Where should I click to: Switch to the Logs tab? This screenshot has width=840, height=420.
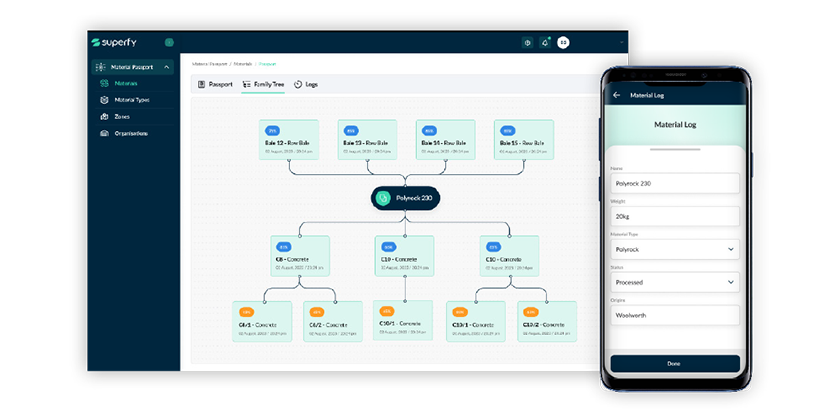point(304,84)
